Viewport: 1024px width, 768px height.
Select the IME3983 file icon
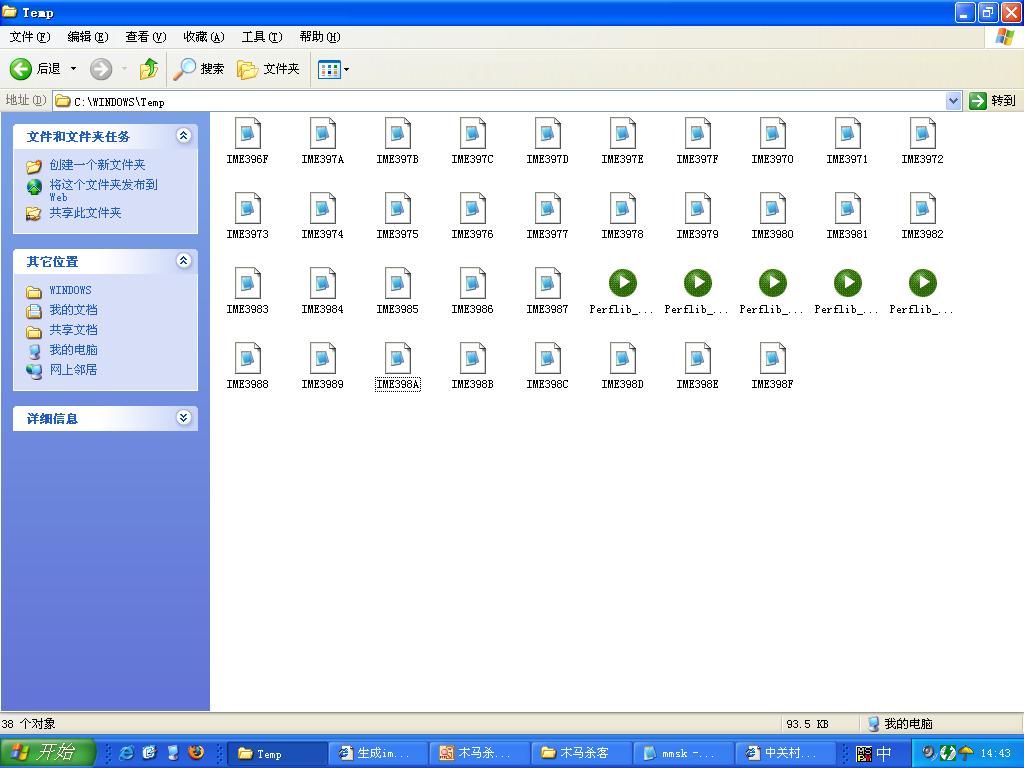(x=248, y=283)
